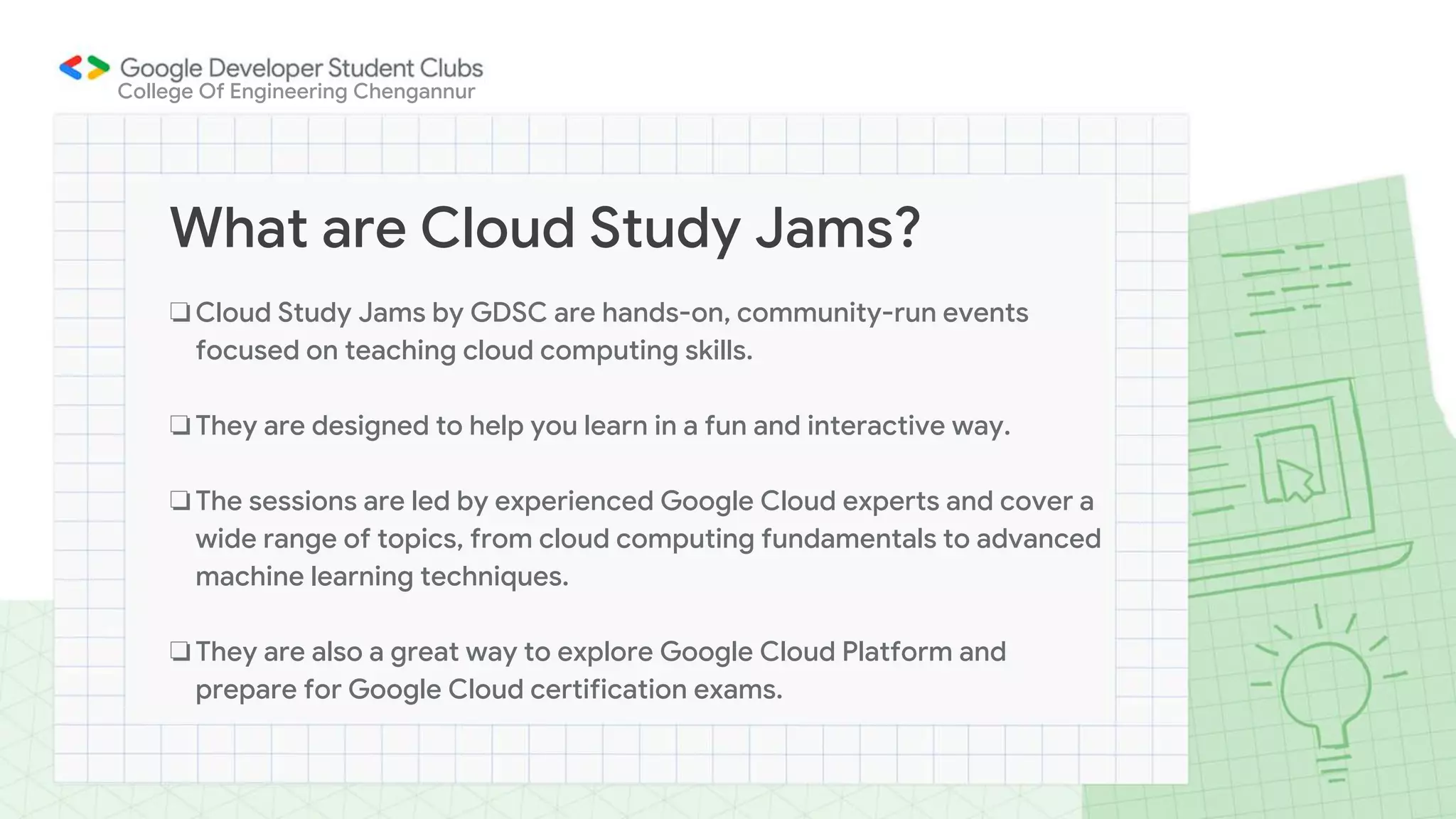Screen dimensions: 1456x819
Task: Click the line 'prepare for Google Cloud certification exams.'
Action: [x=489, y=690]
